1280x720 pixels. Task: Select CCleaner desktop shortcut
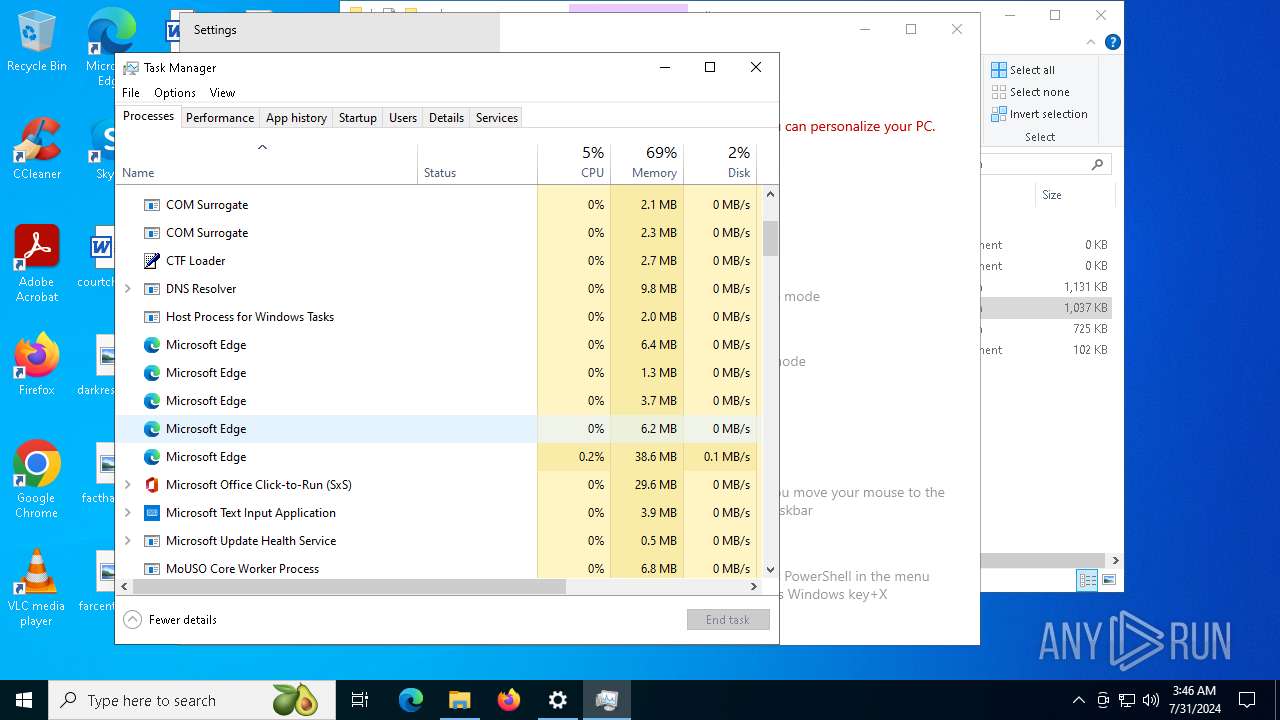[37, 149]
